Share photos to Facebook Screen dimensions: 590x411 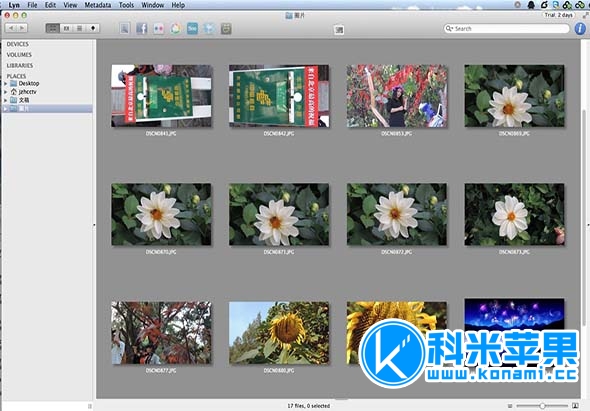tap(141, 29)
